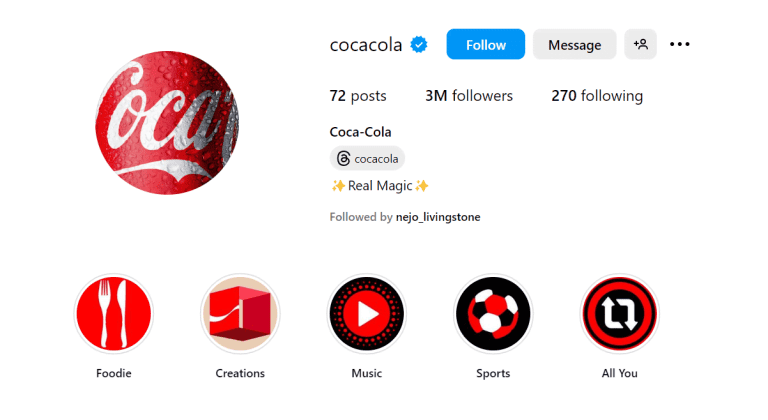Click the Coca-Cola profile picture
Image resolution: width=768 pixels, height=420 pixels.
coord(168,121)
